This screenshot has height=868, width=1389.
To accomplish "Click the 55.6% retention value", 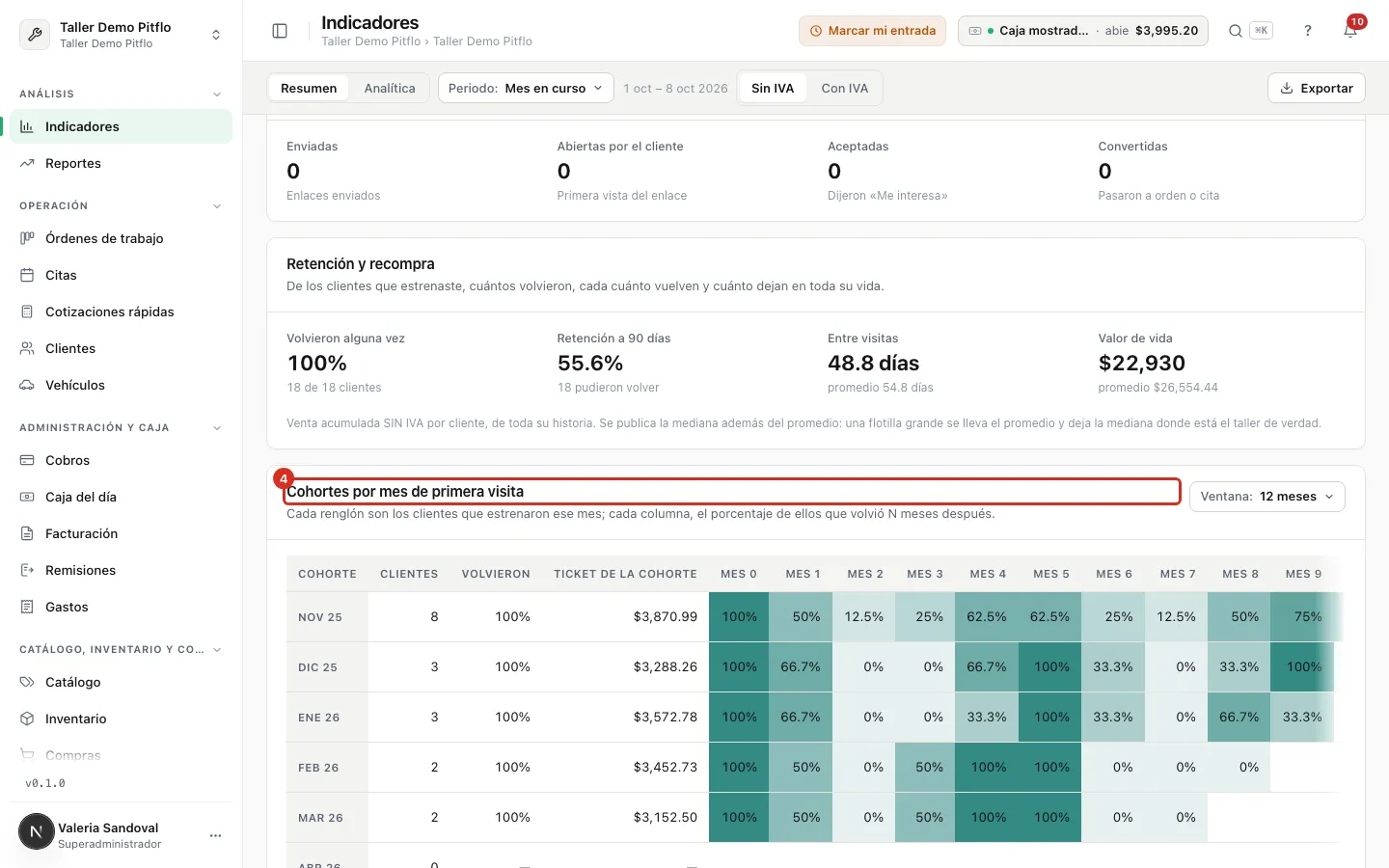I will pyautogui.click(x=590, y=364).
